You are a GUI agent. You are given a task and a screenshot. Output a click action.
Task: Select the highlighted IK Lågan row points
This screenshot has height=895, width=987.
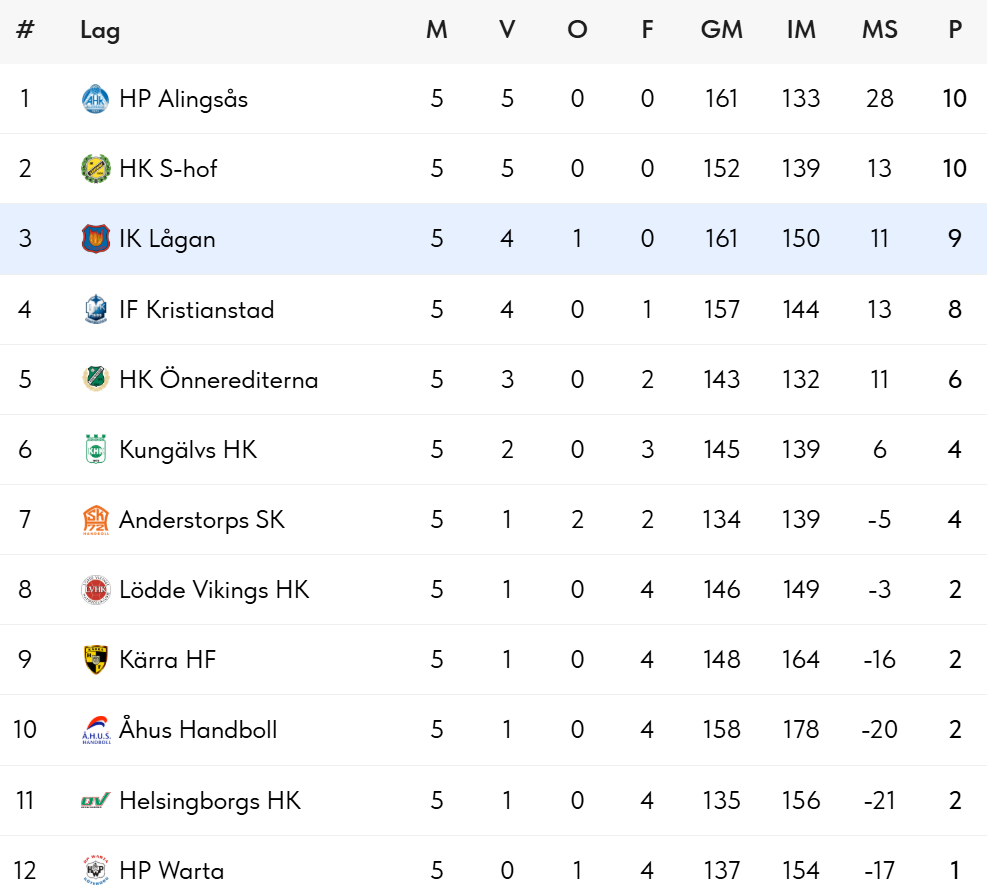955,239
